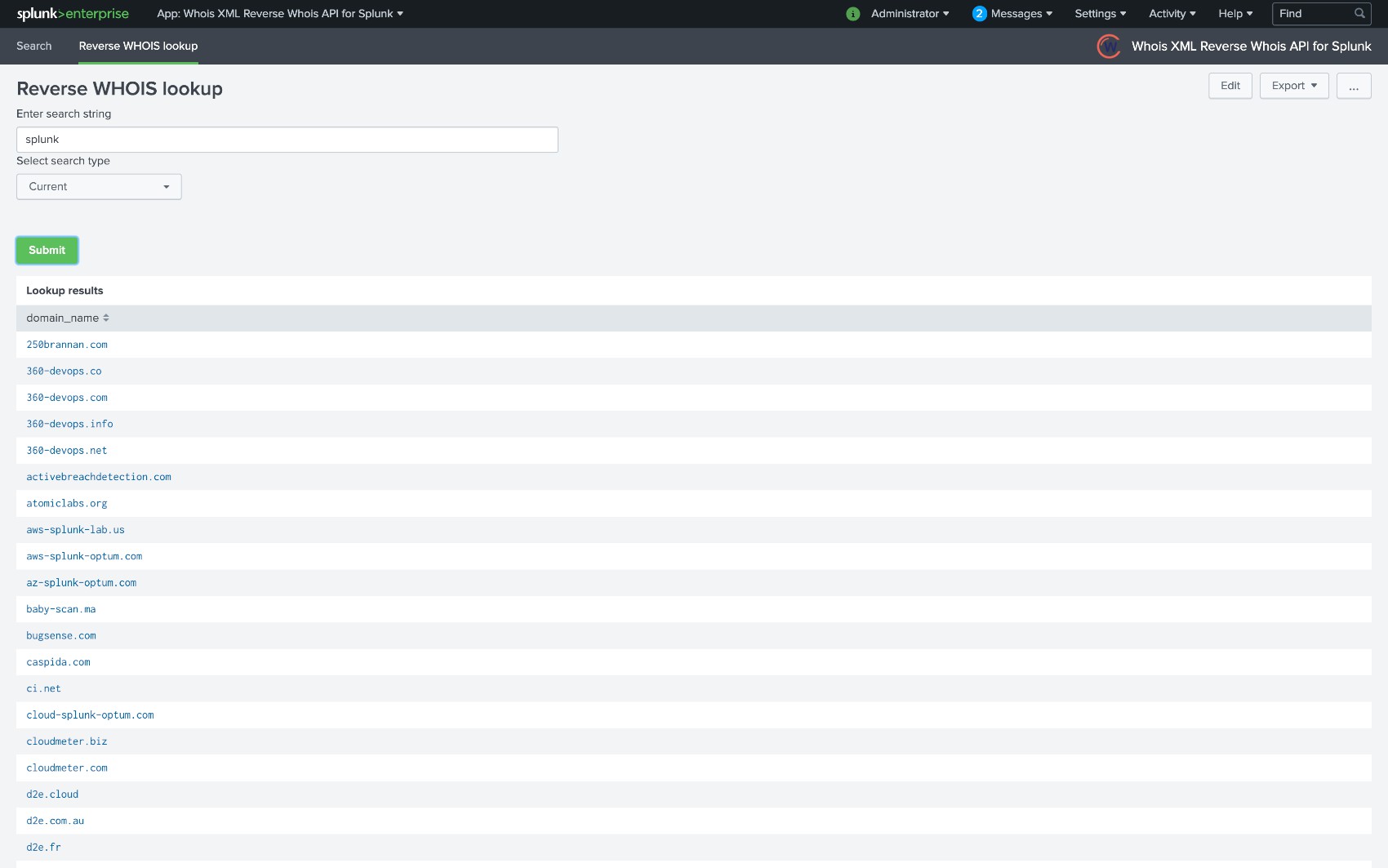Screen dimensions: 1388x868
Task: Select the ci.net row
Action: (x=694, y=689)
